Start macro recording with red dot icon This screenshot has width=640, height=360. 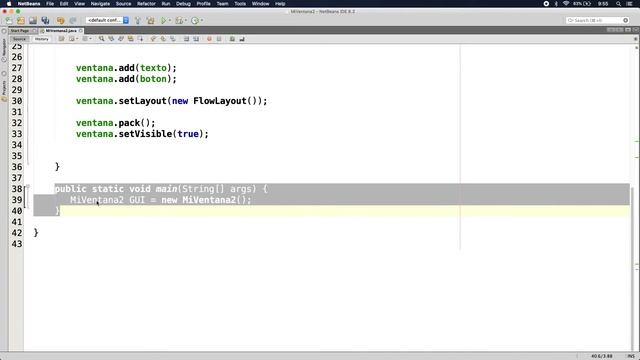click(209, 39)
